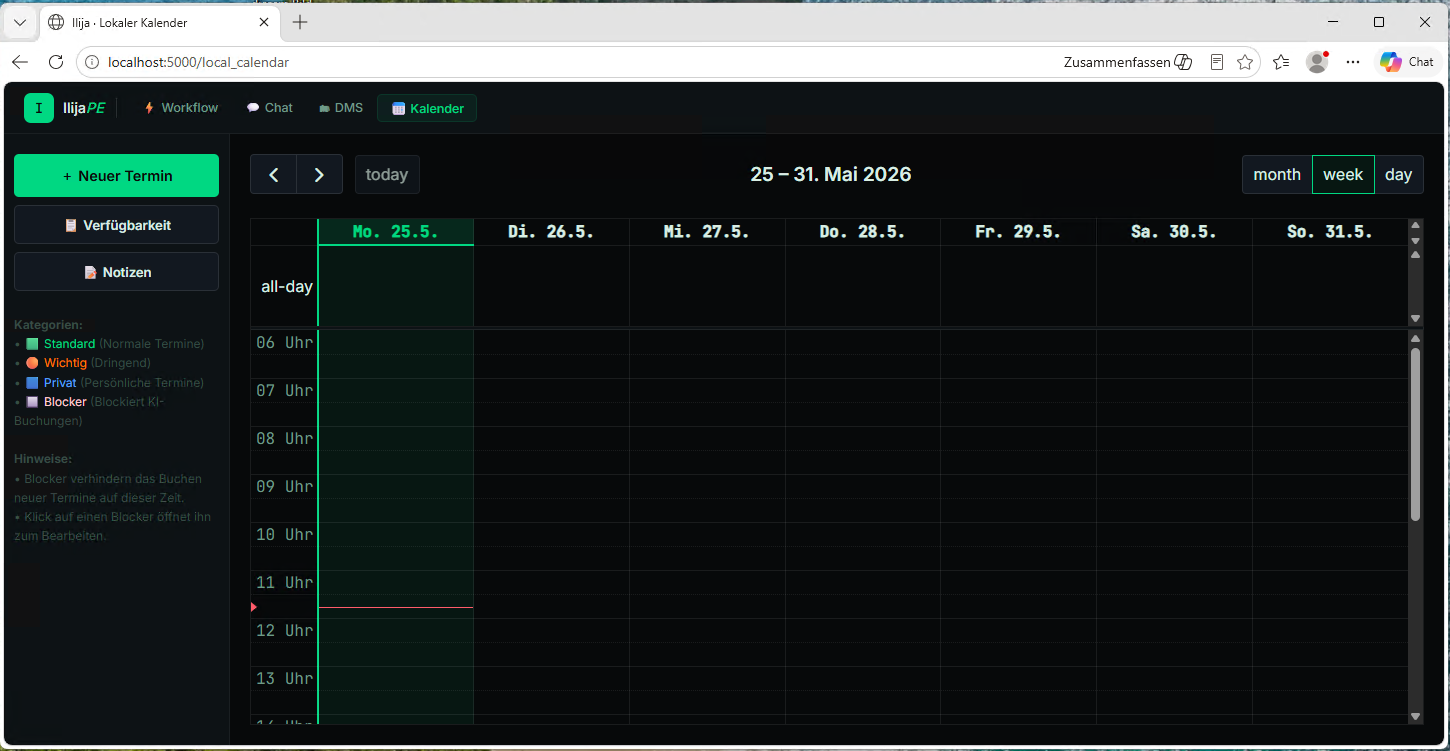Click Zusammenfassen in the address bar
Screen dimensions: 1450x751
[x=1128, y=62]
